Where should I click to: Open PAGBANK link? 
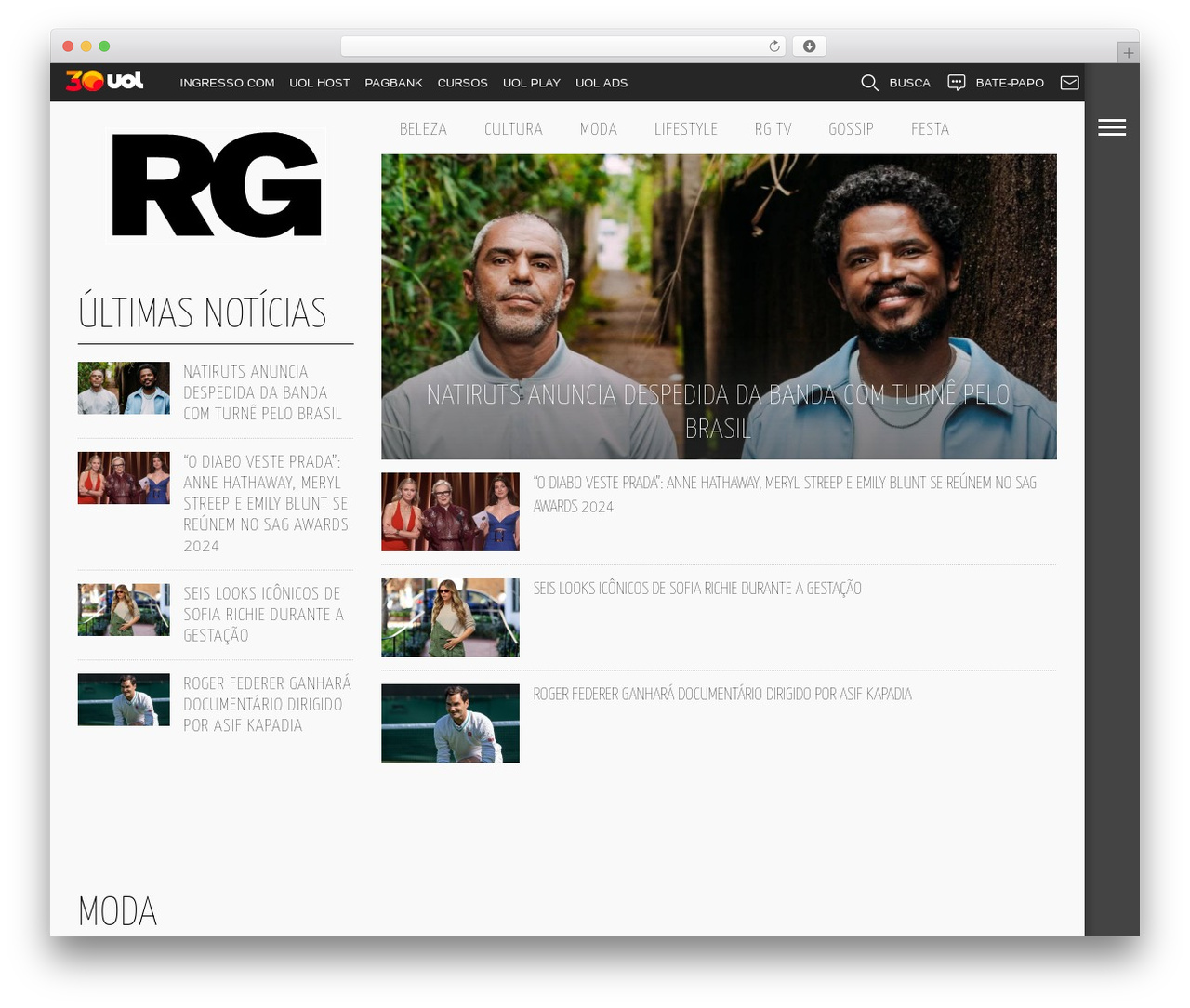pos(394,83)
